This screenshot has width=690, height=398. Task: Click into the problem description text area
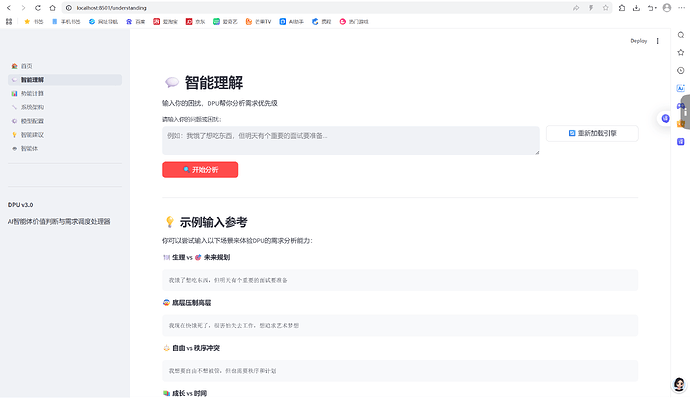coord(351,140)
